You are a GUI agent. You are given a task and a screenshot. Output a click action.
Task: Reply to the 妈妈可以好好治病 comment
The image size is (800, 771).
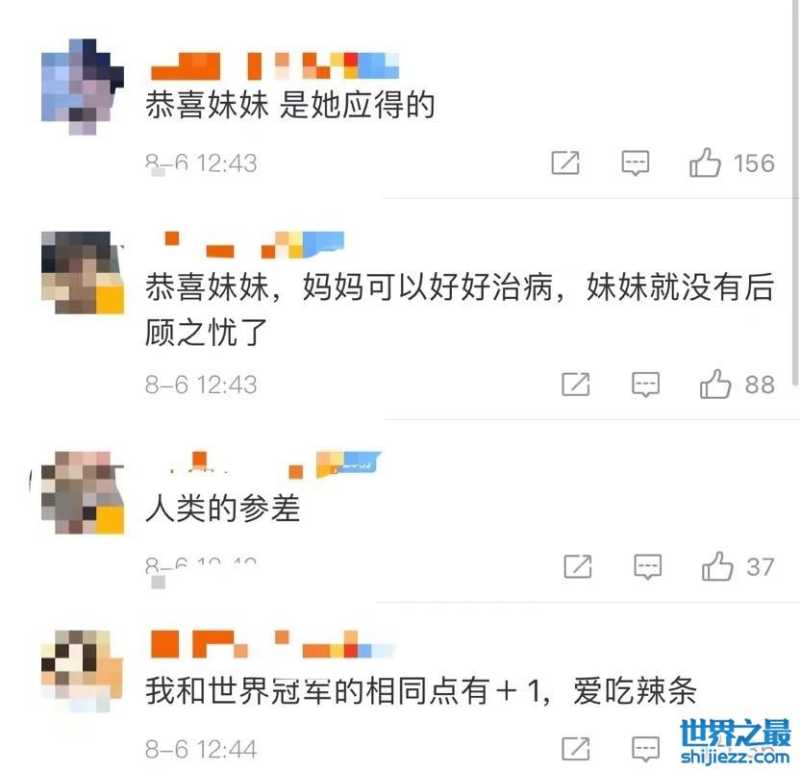[645, 384]
